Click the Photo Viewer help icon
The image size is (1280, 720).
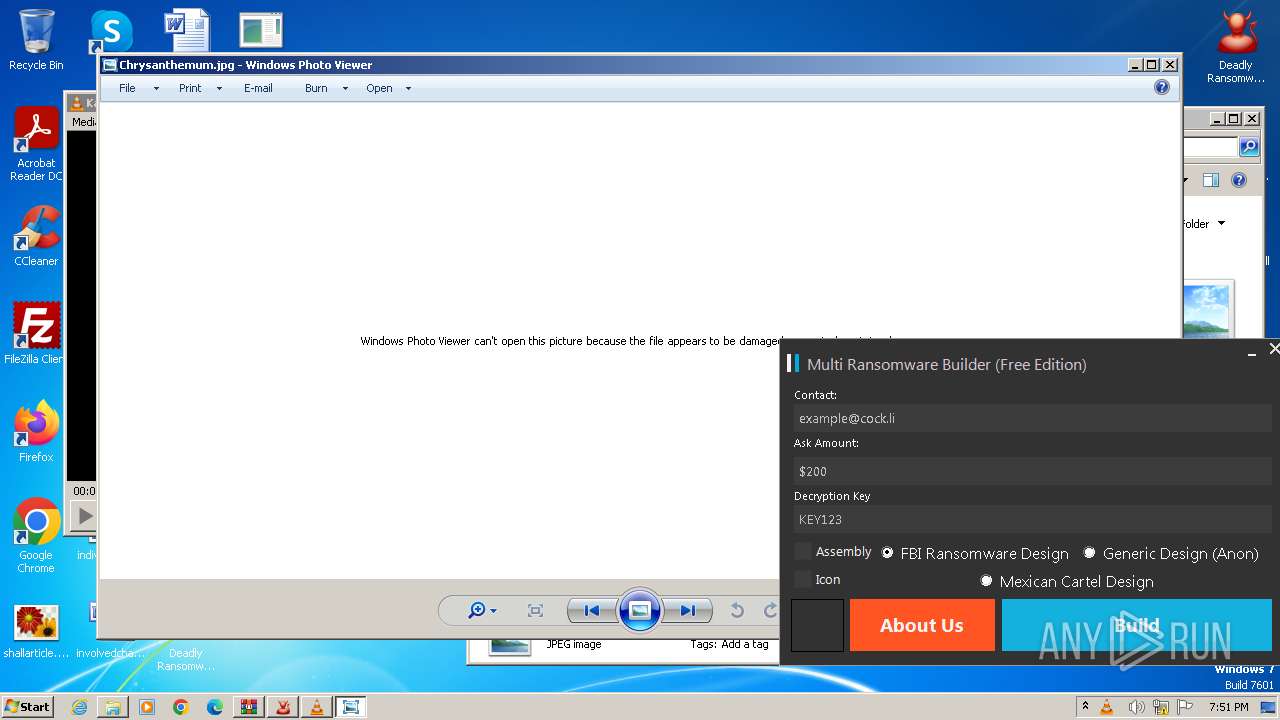1161,87
